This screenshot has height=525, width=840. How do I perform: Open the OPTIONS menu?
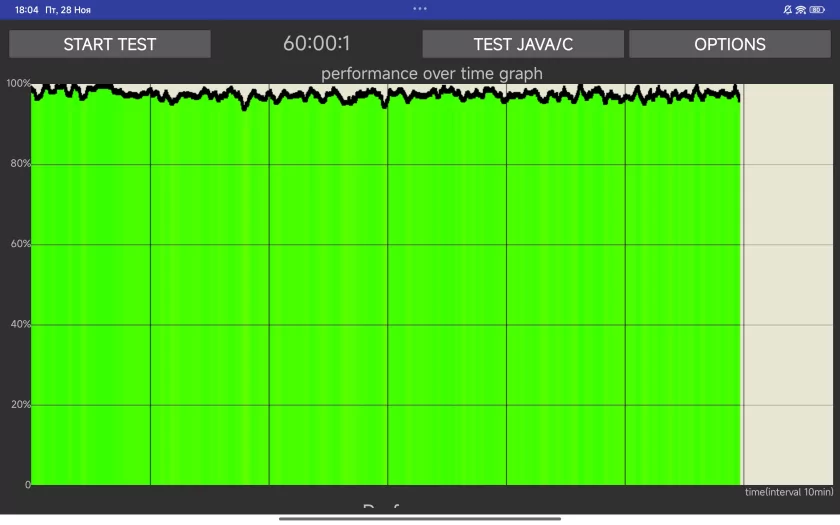click(729, 44)
